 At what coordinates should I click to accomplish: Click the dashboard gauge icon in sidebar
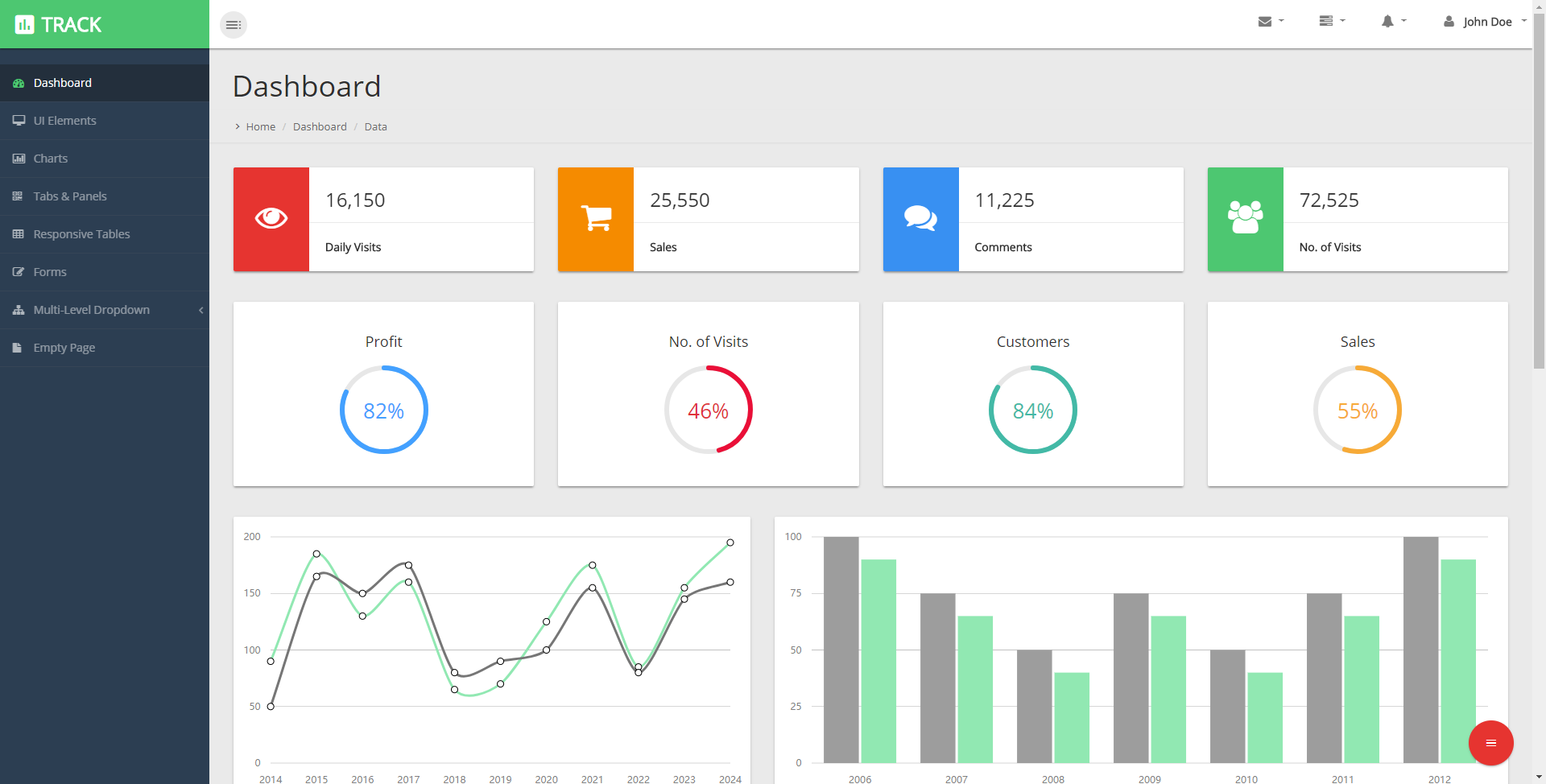pos(19,83)
